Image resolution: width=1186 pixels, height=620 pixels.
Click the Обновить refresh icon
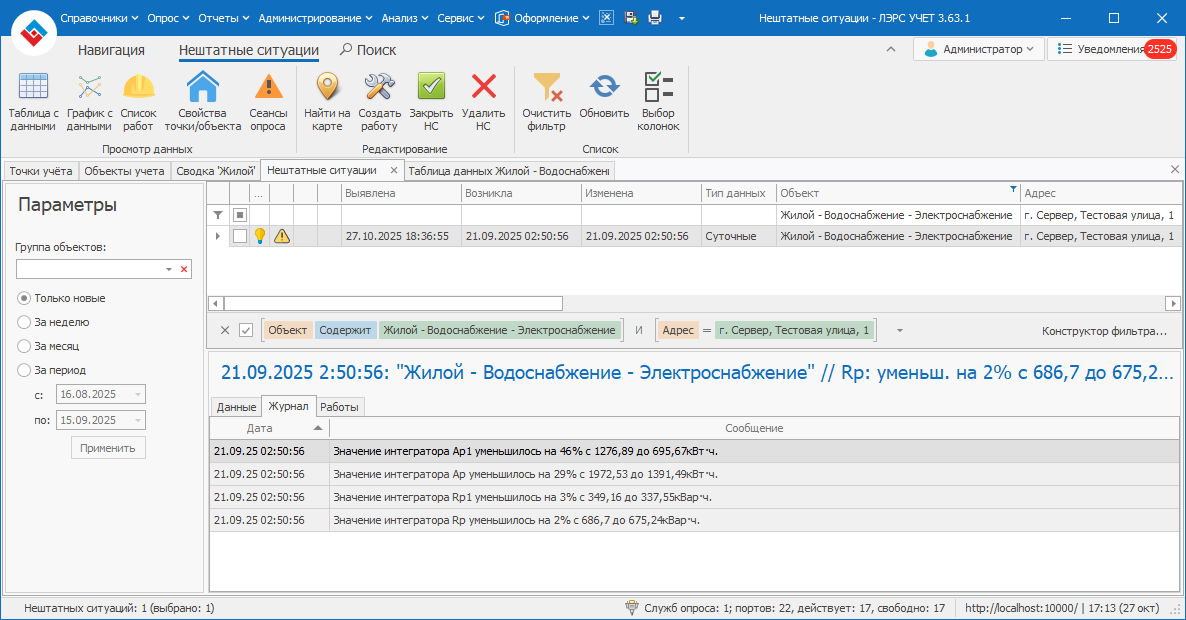point(604,102)
